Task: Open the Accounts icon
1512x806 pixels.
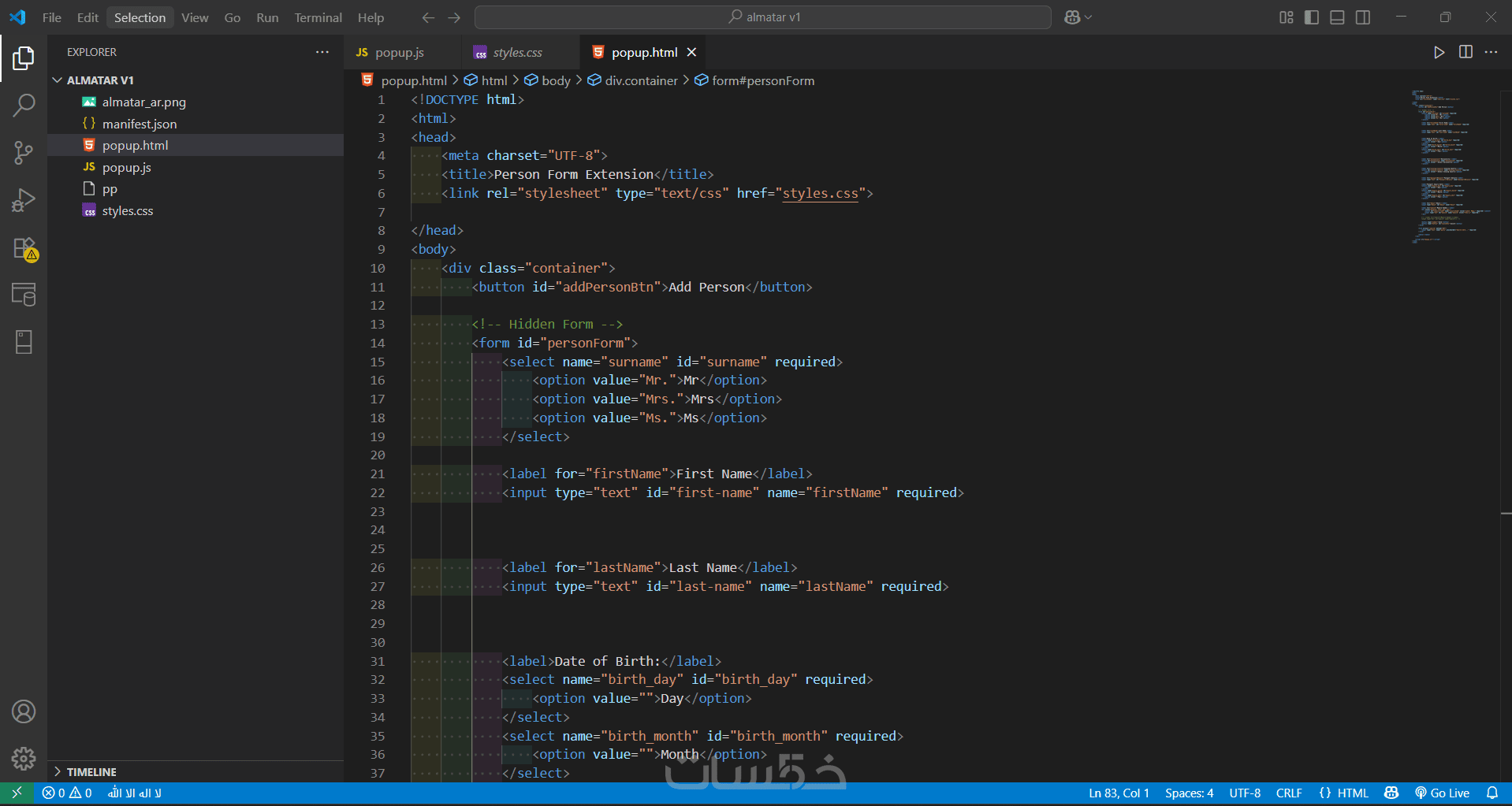Action: [x=24, y=711]
